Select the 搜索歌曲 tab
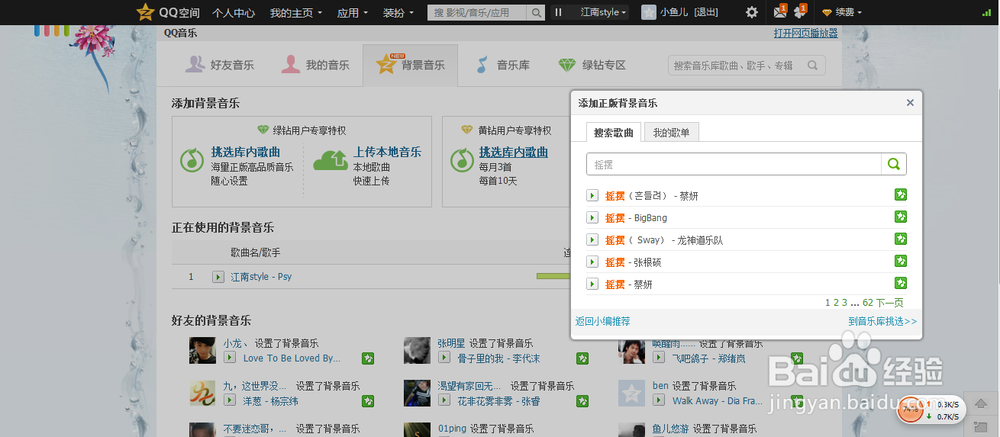Viewport: 1000px width, 437px height. (614, 133)
